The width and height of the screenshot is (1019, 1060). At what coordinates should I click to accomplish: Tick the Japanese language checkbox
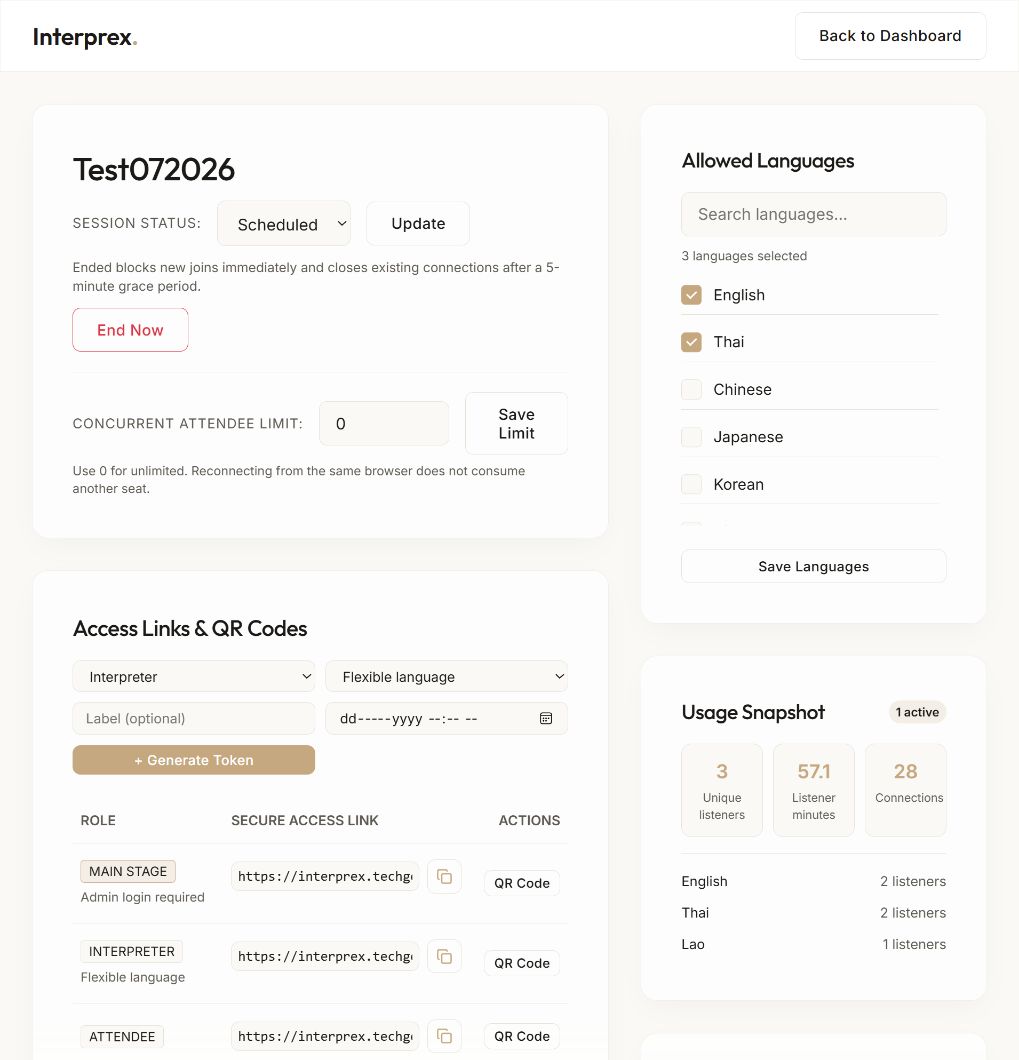pos(691,437)
